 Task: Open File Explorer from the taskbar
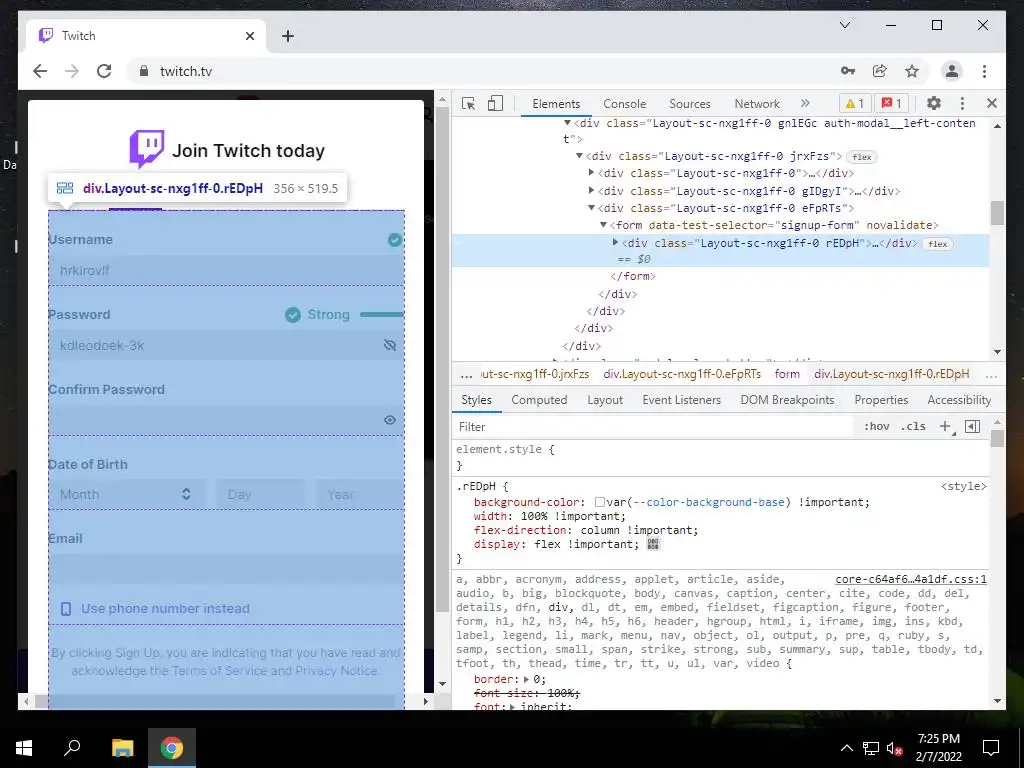point(122,748)
